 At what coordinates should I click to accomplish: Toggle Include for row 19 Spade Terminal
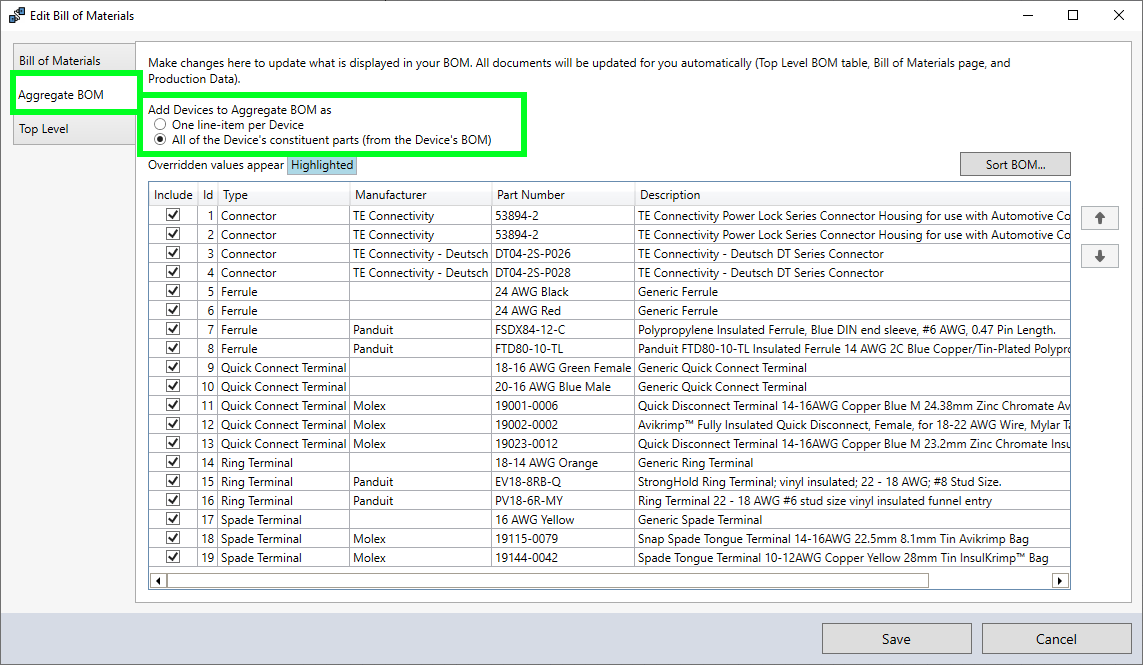[x=173, y=556]
